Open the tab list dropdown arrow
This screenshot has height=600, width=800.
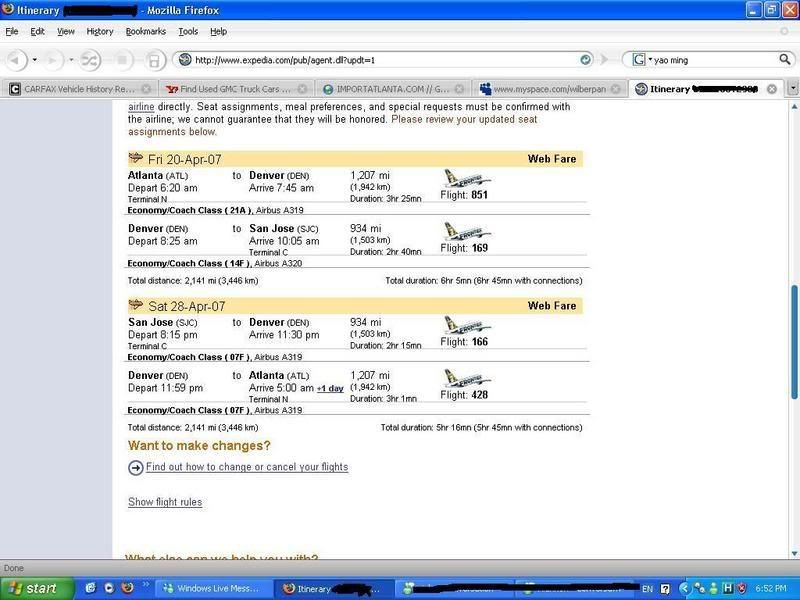[x=792, y=89]
